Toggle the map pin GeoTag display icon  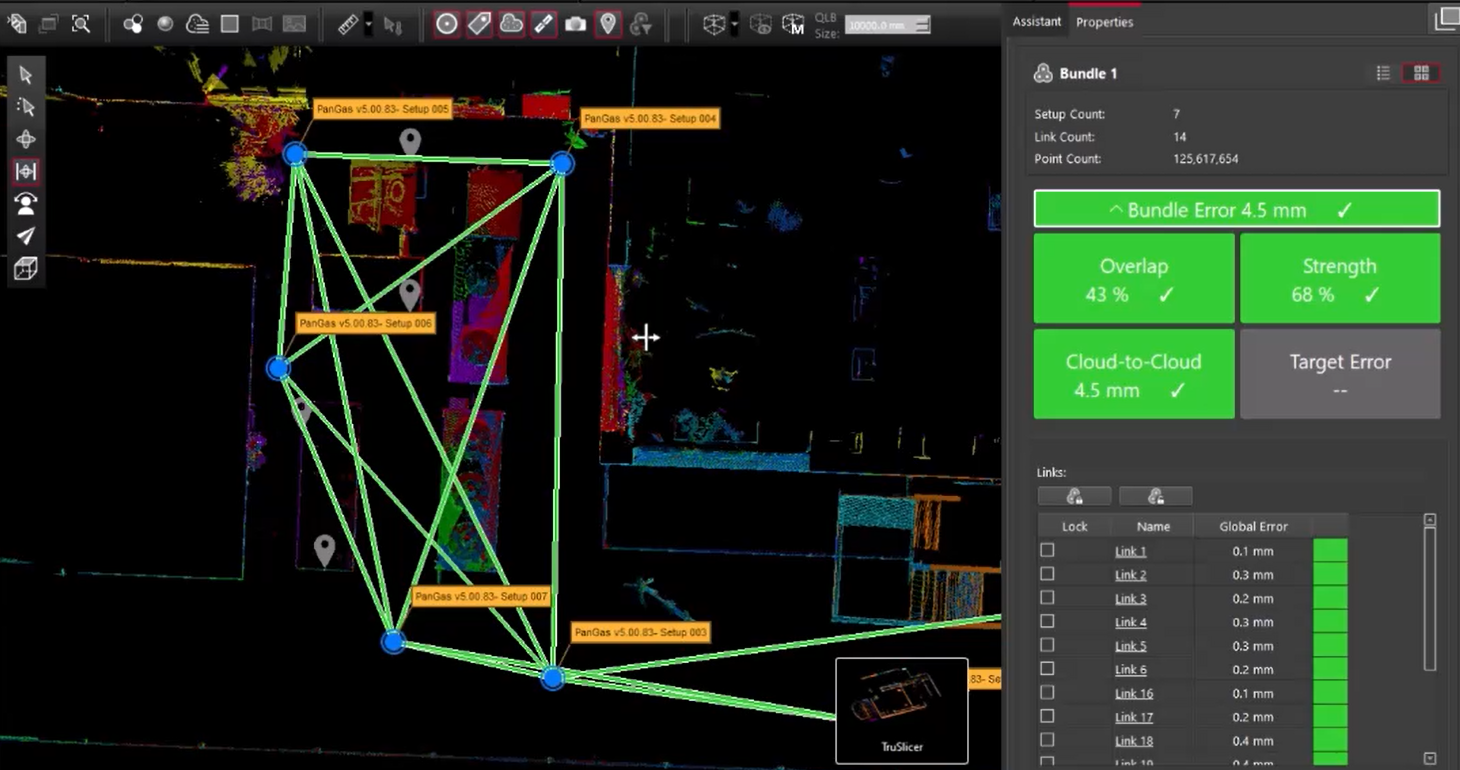[607, 24]
